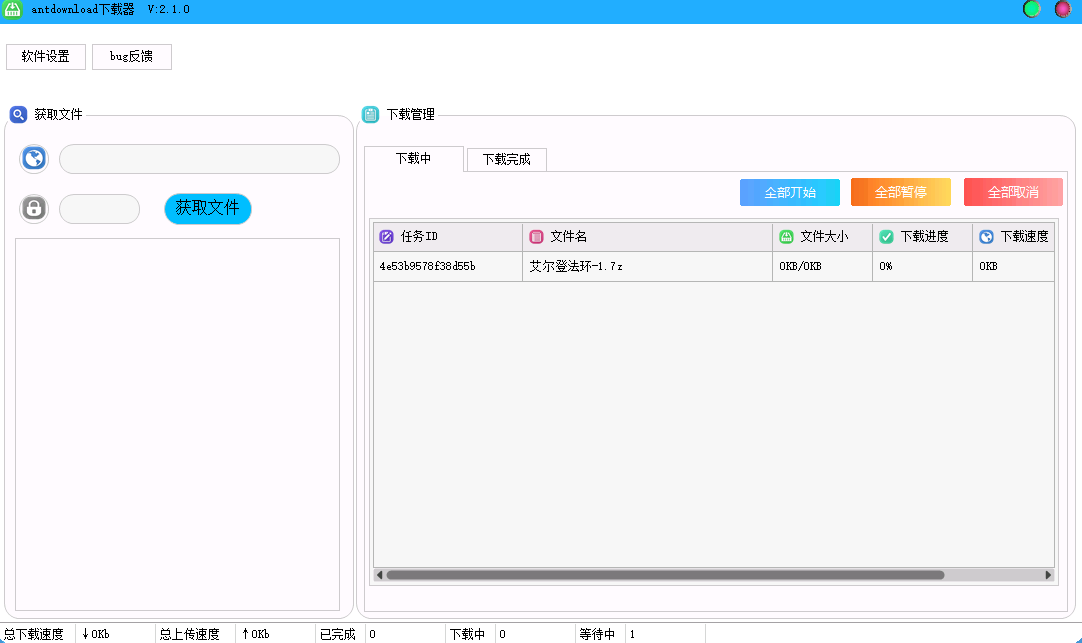Viewport: 1082px width, 643px height.
Task: Open 软件设置 software settings
Action: pos(46,57)
